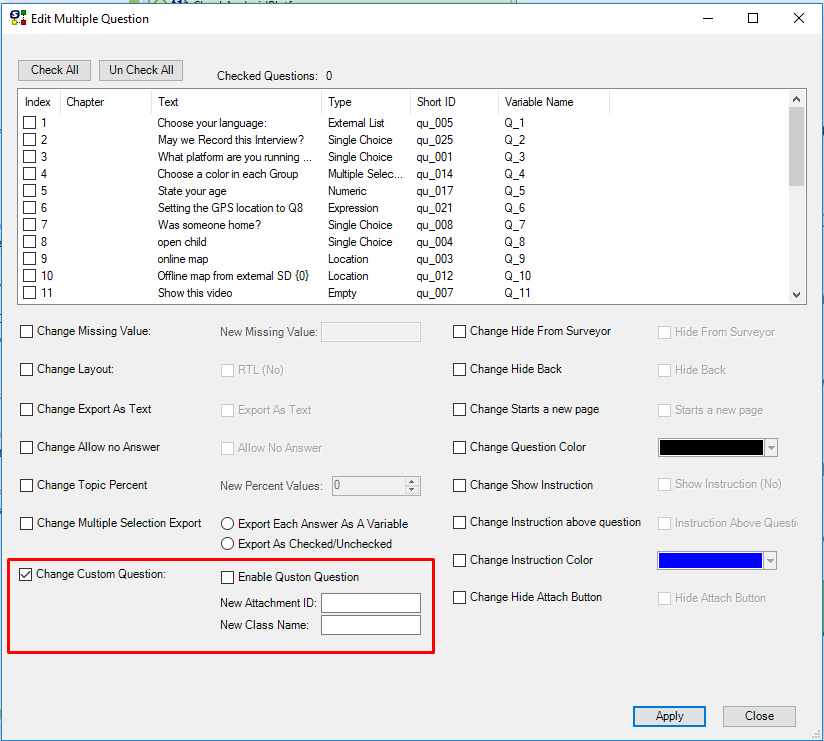Enable the Change Missing Value checkbox

pyautogui.click(x=26, y=332)
